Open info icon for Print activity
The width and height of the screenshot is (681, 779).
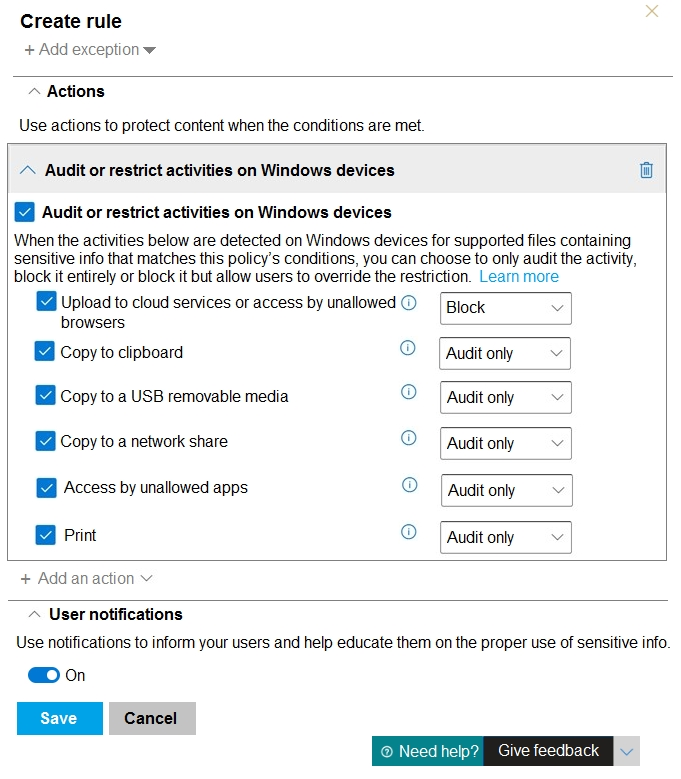click(x=408, y=532)
